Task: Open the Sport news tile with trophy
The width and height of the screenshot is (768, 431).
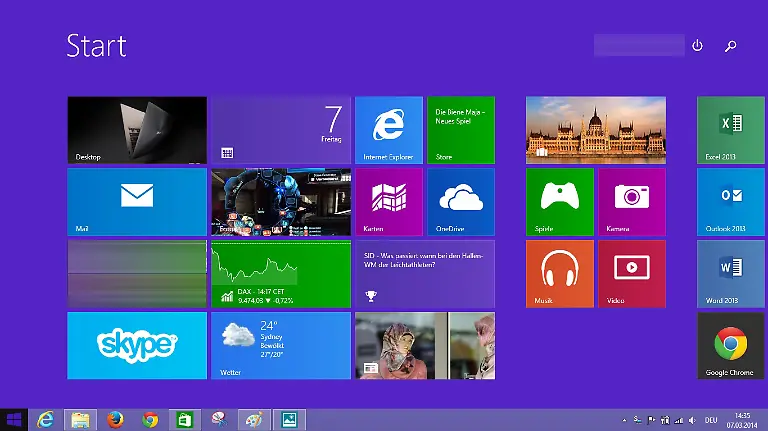Action: coord(425,274)
